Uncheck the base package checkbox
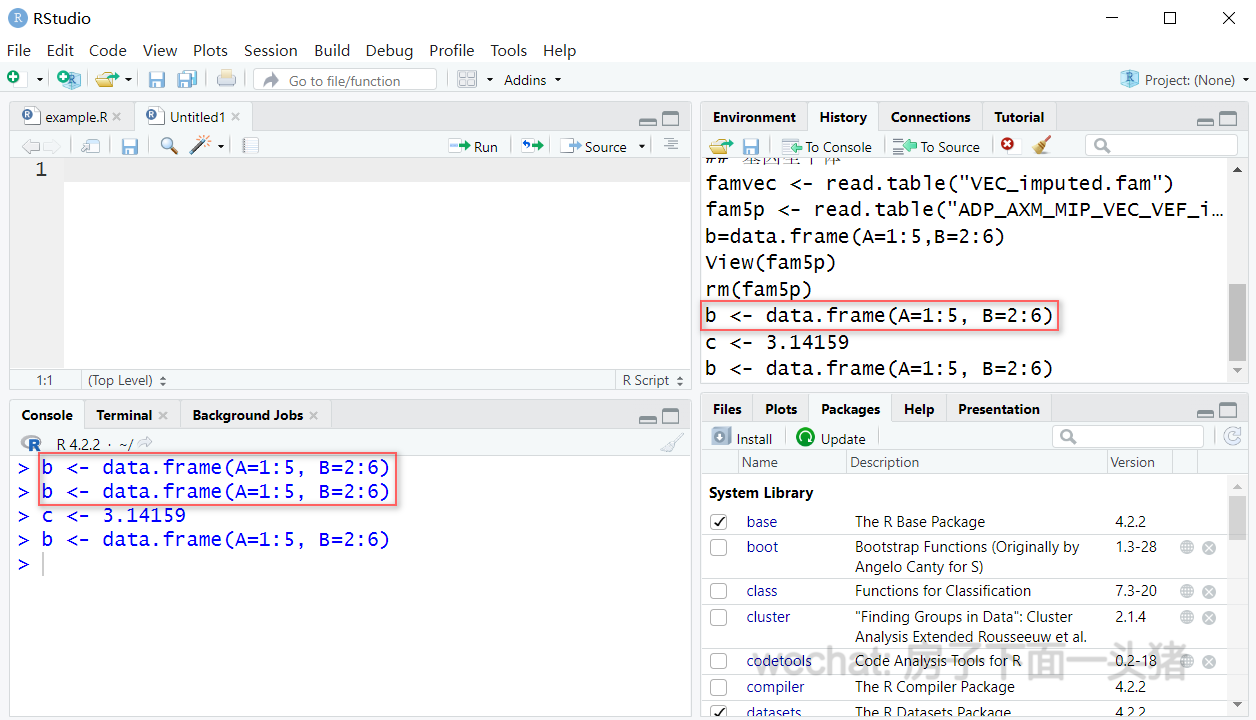Image resolution: width=1256 pixels, height=720 pixels. 718,521
